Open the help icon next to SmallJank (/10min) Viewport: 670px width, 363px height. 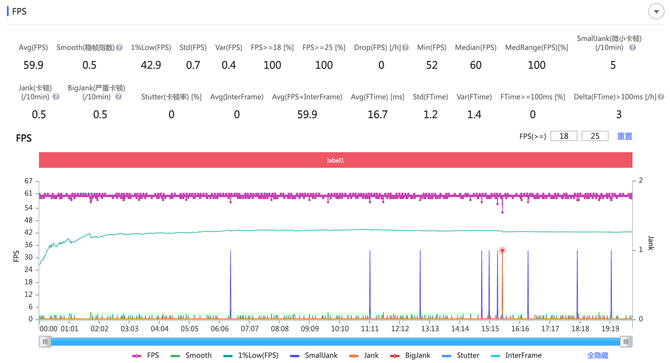point(632,47)
